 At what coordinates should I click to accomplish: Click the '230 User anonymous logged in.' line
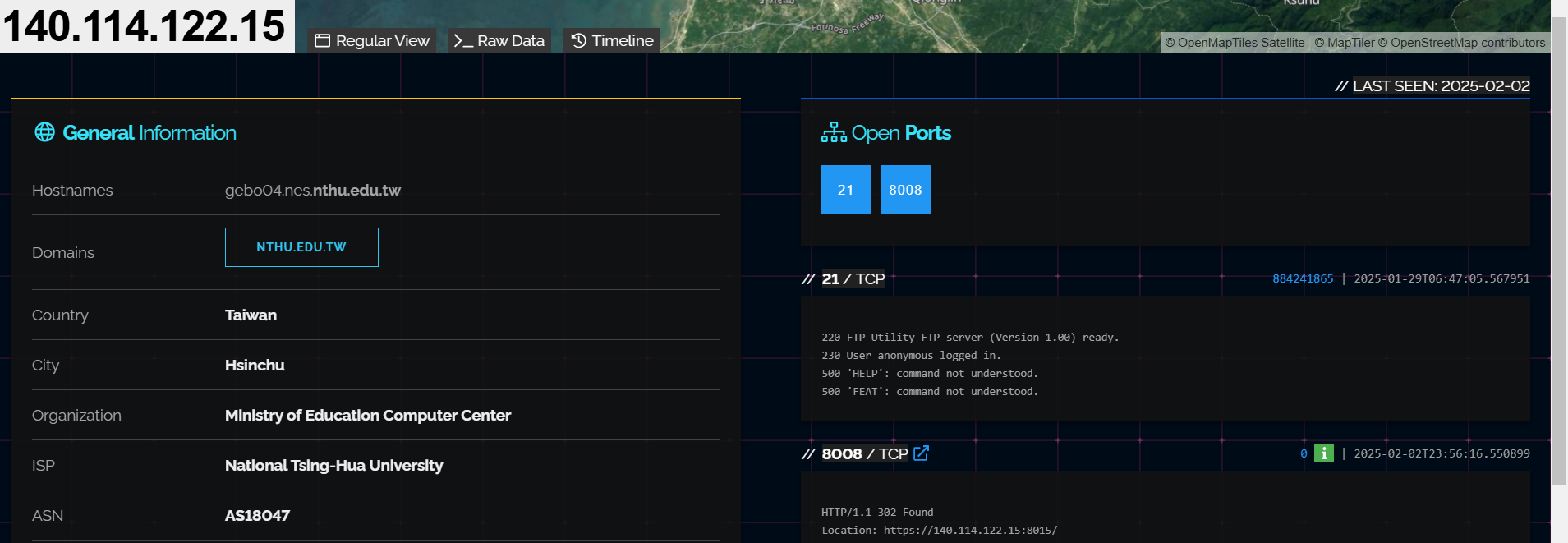click(x=911, y=356)
